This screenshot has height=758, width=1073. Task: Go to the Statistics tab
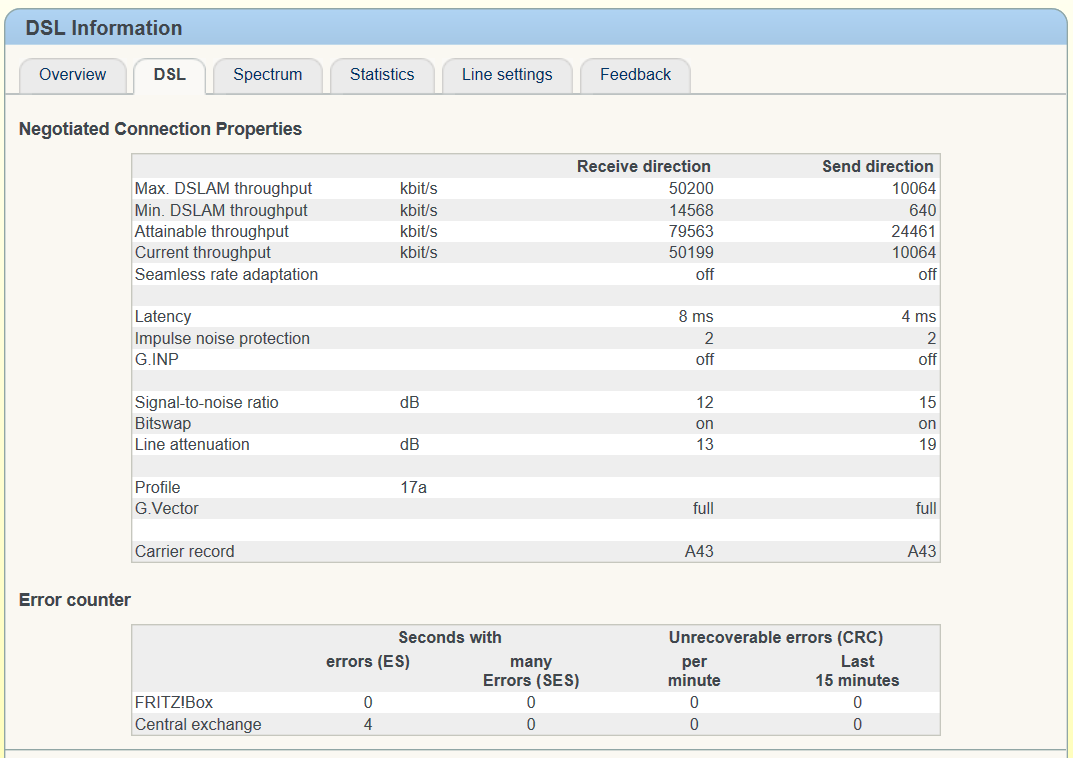[x=382, y=75]
